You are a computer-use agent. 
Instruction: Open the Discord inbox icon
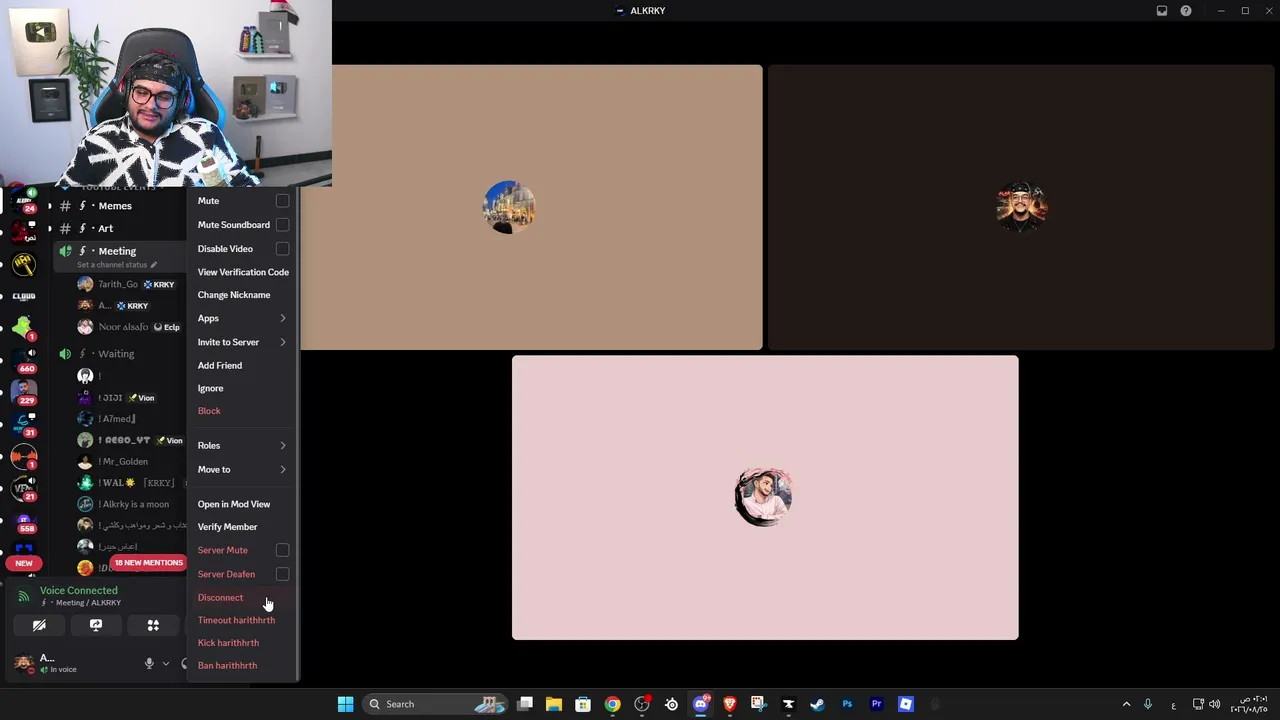click(1162, 11)
